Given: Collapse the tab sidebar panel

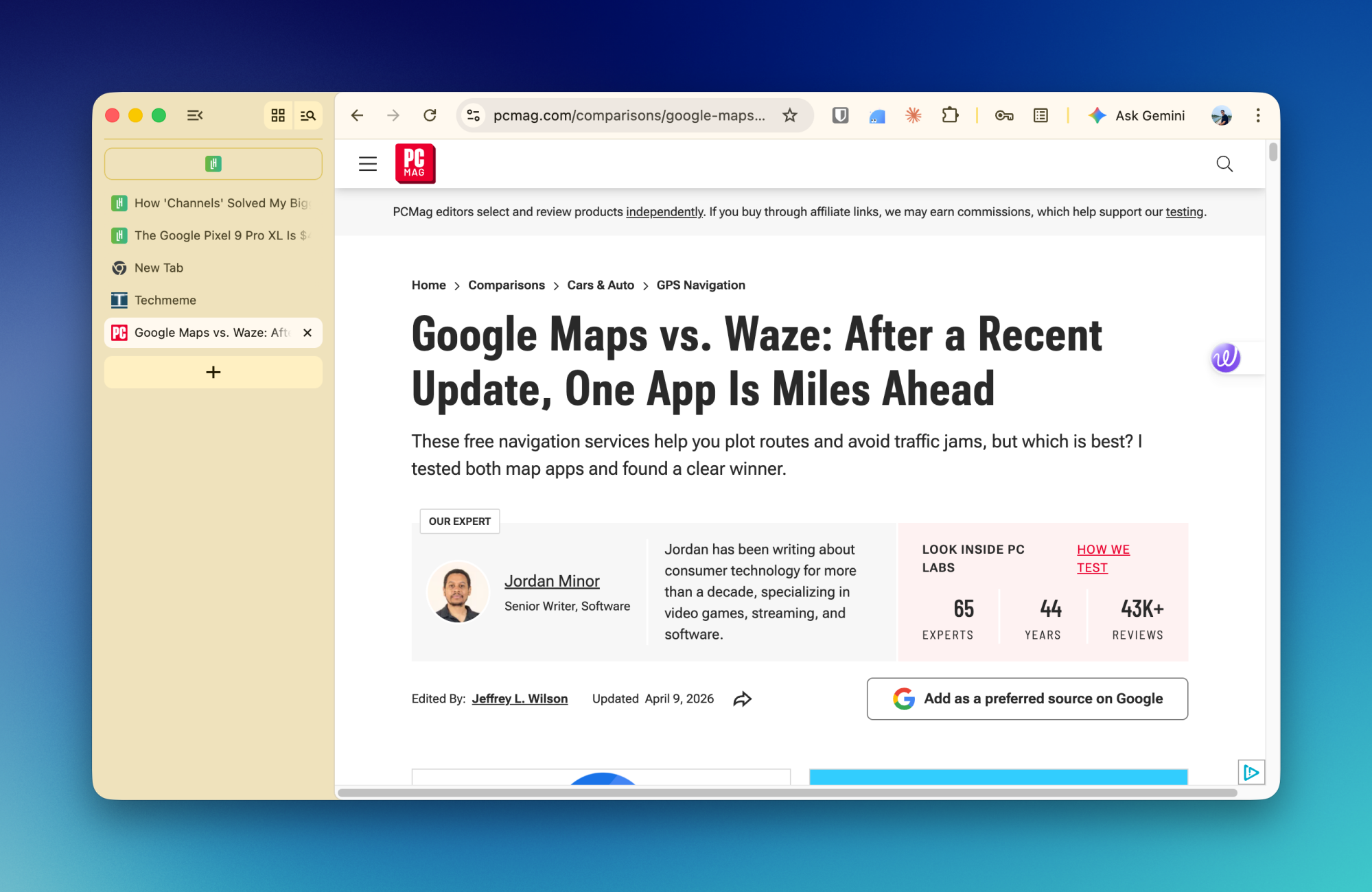Looking at the screenshot, I should coord(195,115).
